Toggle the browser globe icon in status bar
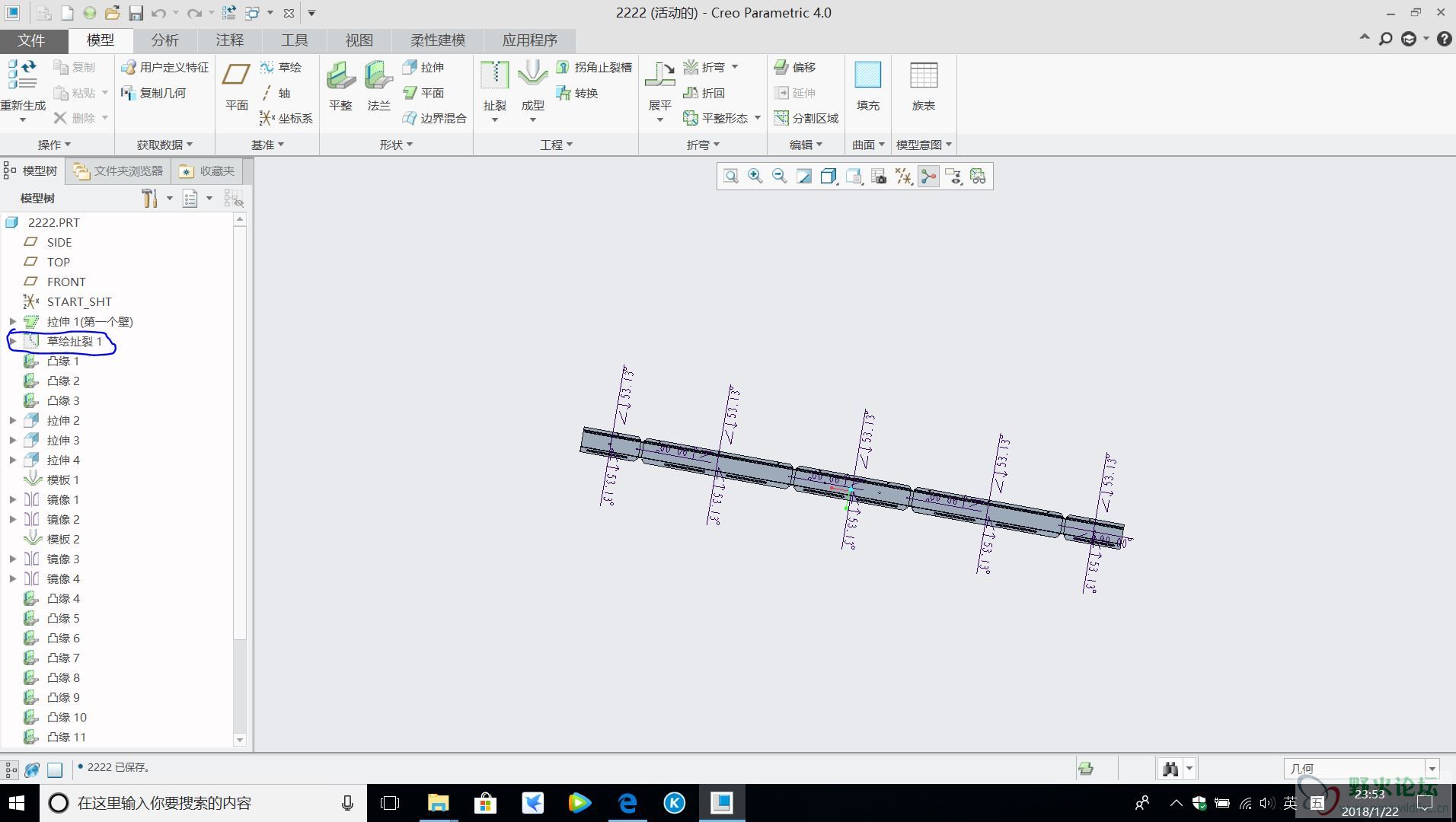Image resolution: width=1456 pixels, height=822 pixels. [32, 769]
